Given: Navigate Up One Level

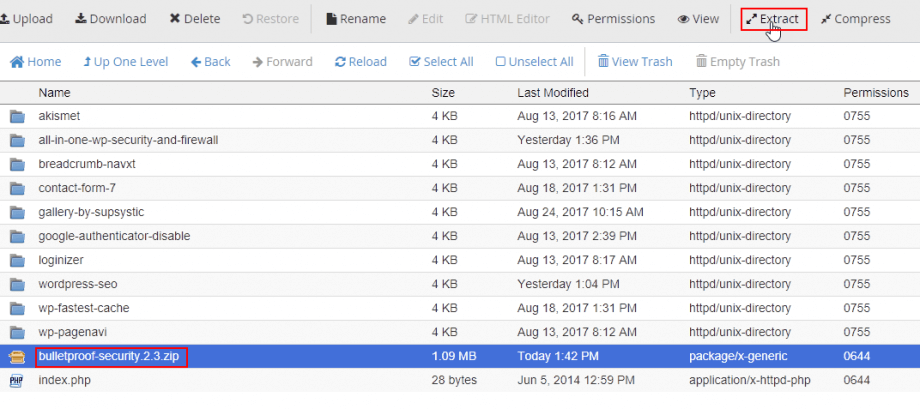Looking at the screenshot, I should 126,62.
